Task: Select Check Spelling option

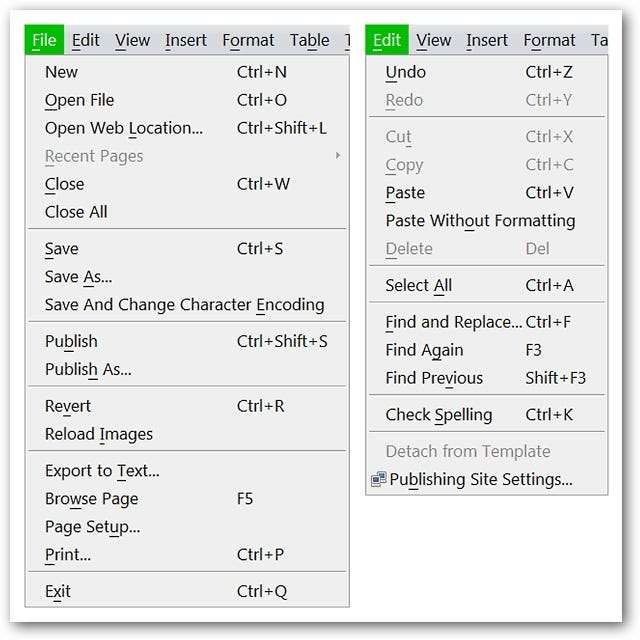Action: tap(438, 415)
